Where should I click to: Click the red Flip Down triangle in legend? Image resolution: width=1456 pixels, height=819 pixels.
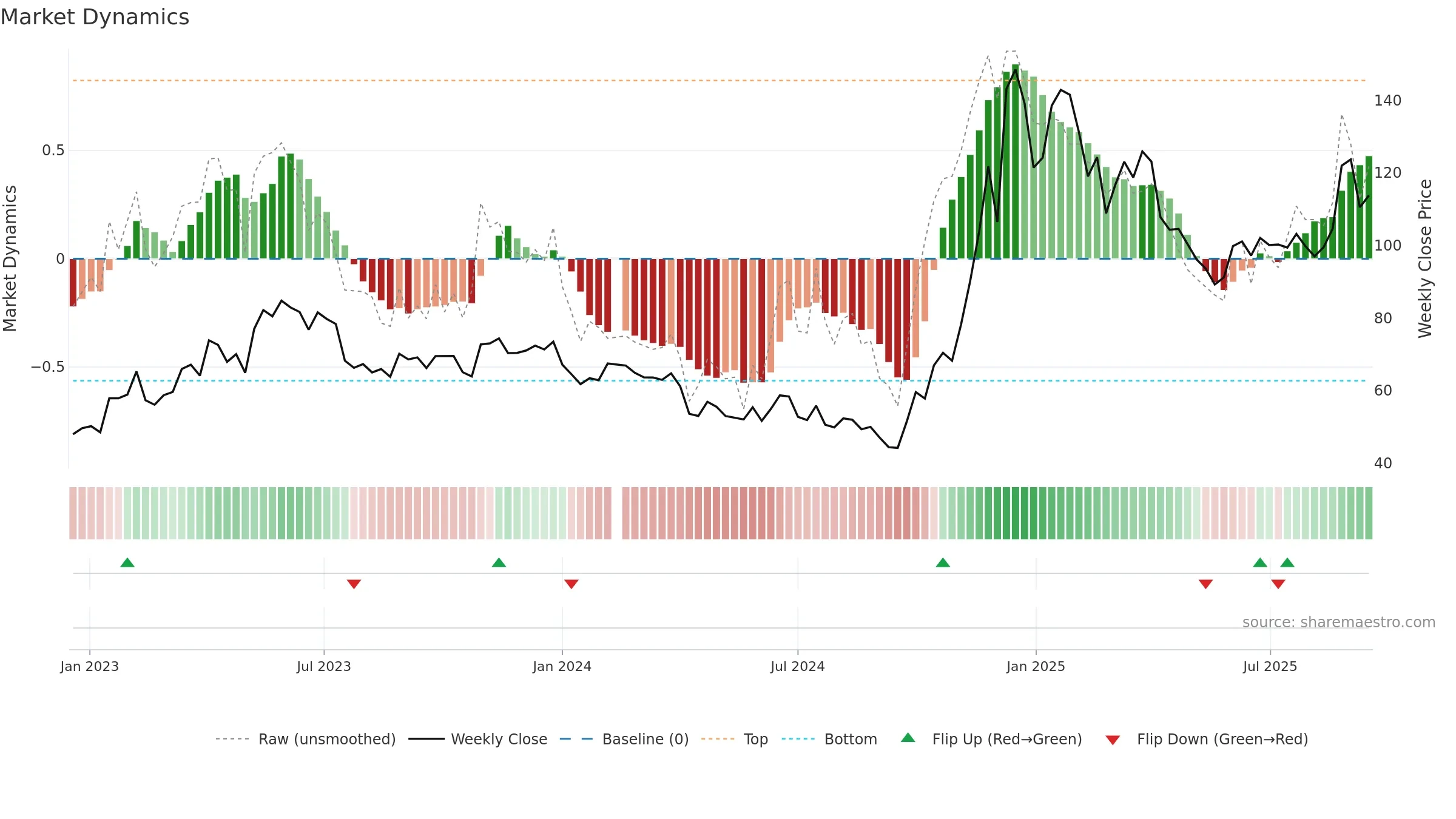[x=1113, y=740]
